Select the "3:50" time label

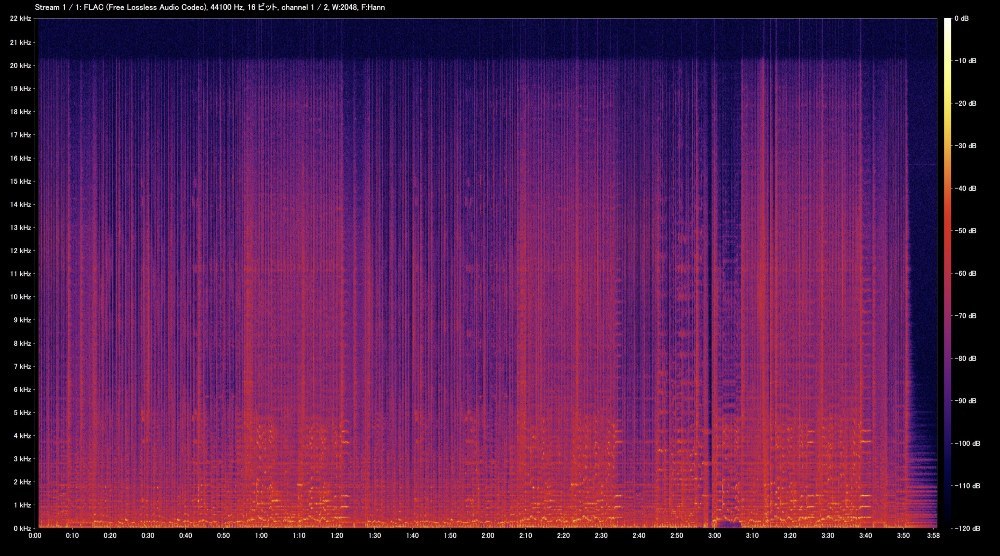[x=903, y=536]
